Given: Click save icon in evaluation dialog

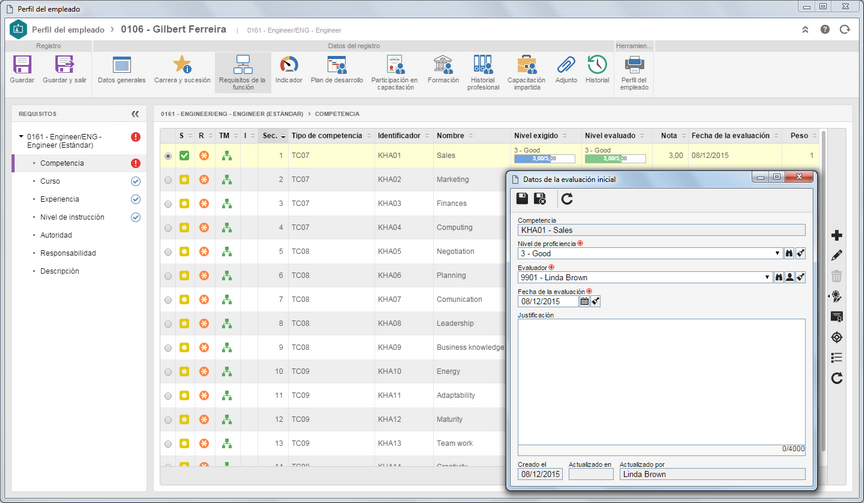Looking at the screenshot, I should click(x=522, y=198).
